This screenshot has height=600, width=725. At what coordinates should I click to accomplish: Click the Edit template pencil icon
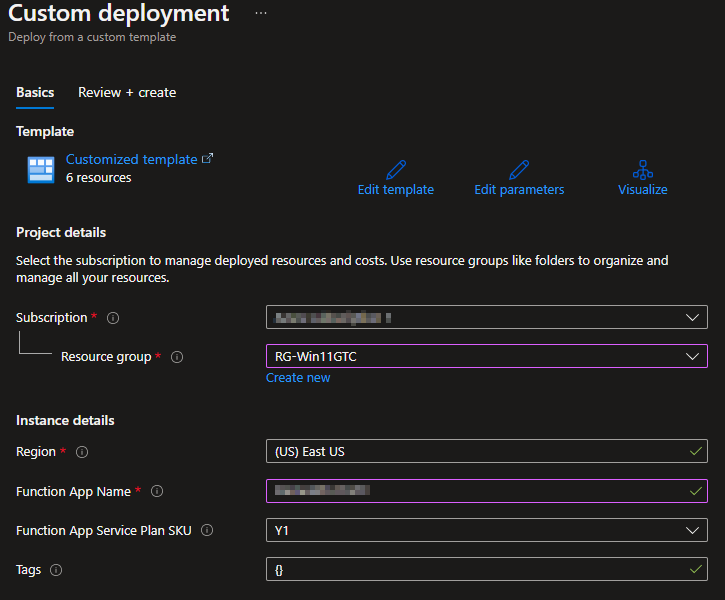[x=396, y=170]
